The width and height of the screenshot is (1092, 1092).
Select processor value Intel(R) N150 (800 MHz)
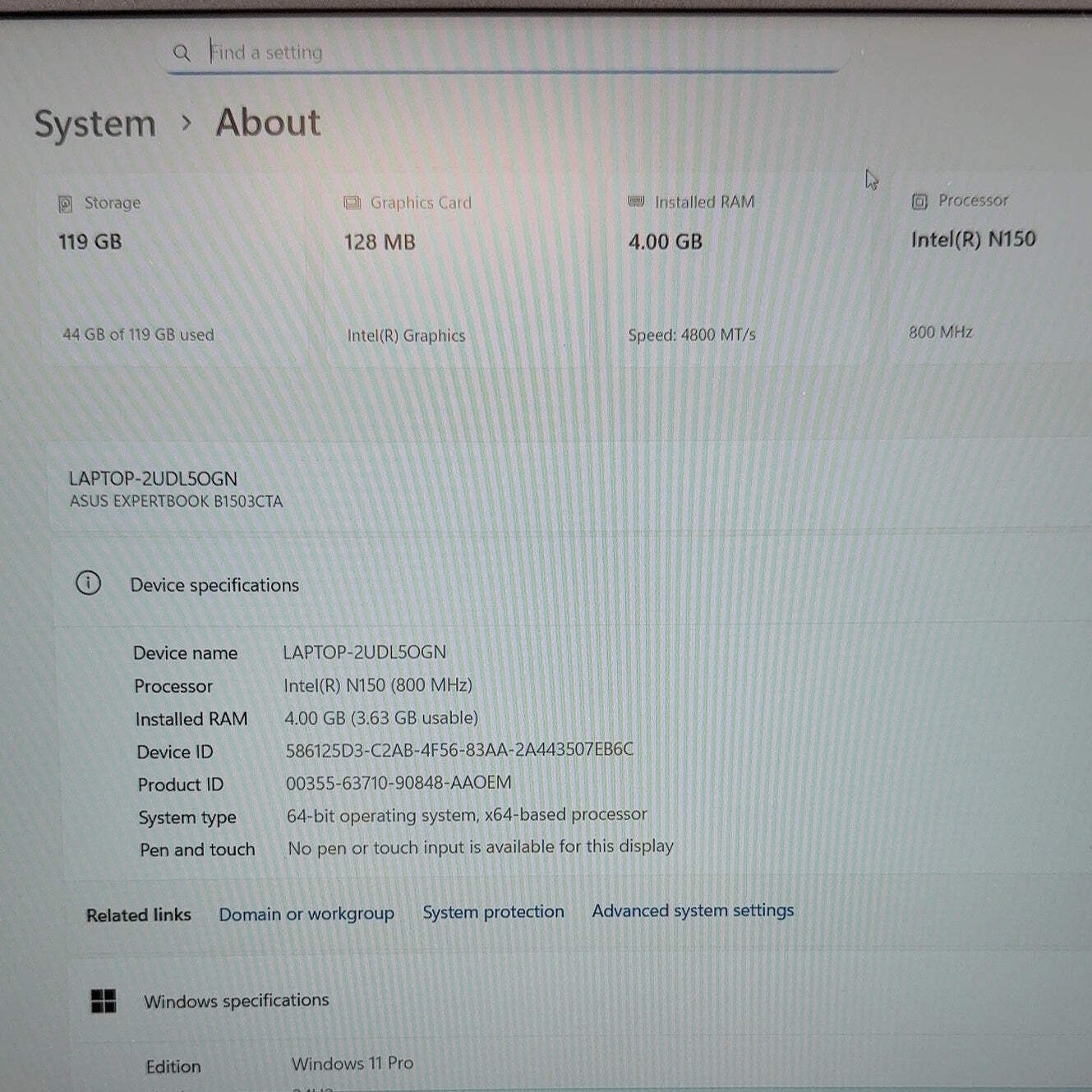(x=378, y=685)
